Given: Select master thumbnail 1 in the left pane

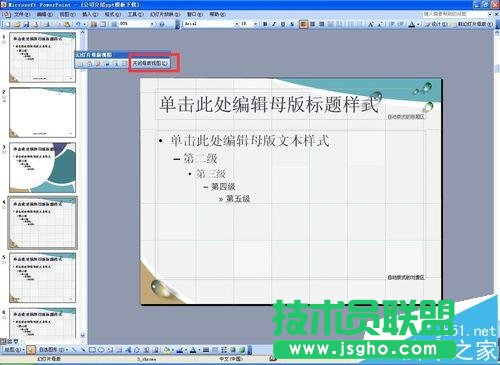Looking at the screenshot, I should pyautogui.click(x=42, y=57).
